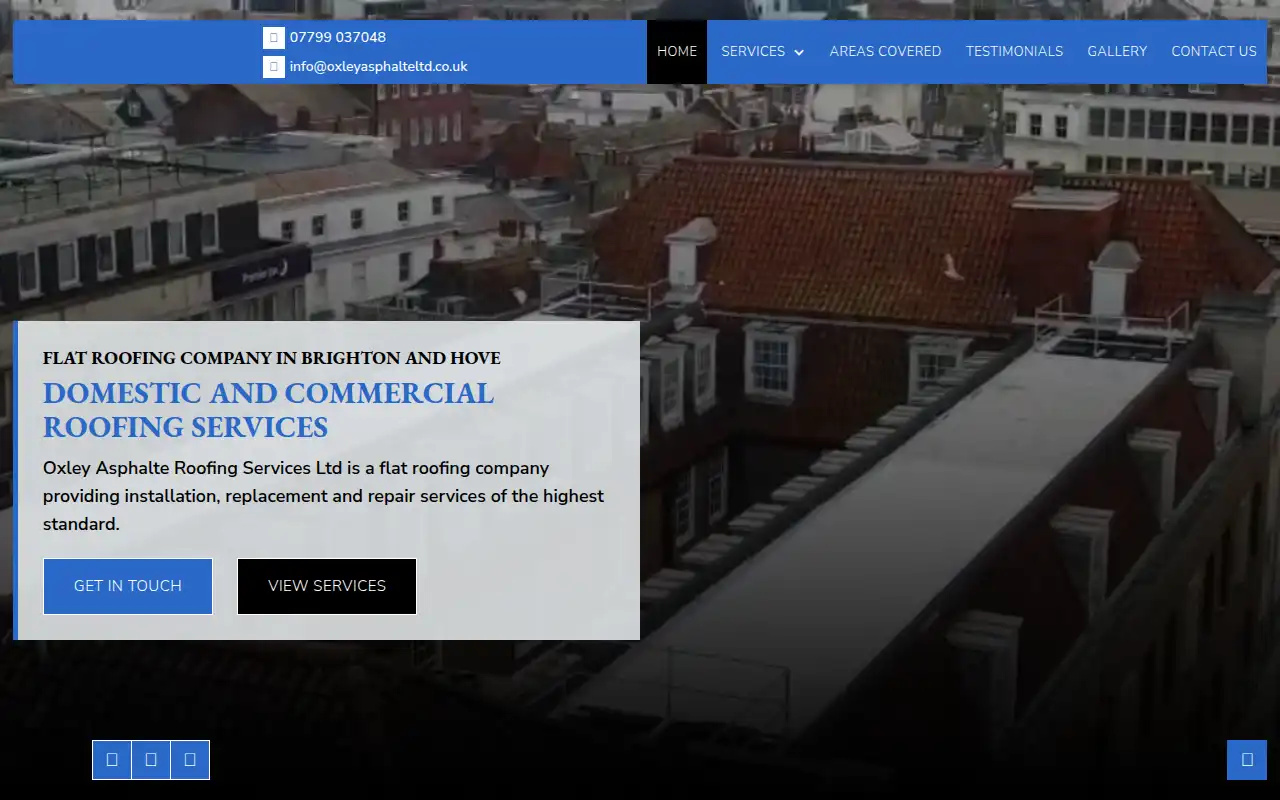The width and height of the screenshot is (1280, 800).
Task: Click the heading "FLAT ROOFING COMPANY IN BRIGHTON AND HOVE"
Action: [x=272, y=358]
